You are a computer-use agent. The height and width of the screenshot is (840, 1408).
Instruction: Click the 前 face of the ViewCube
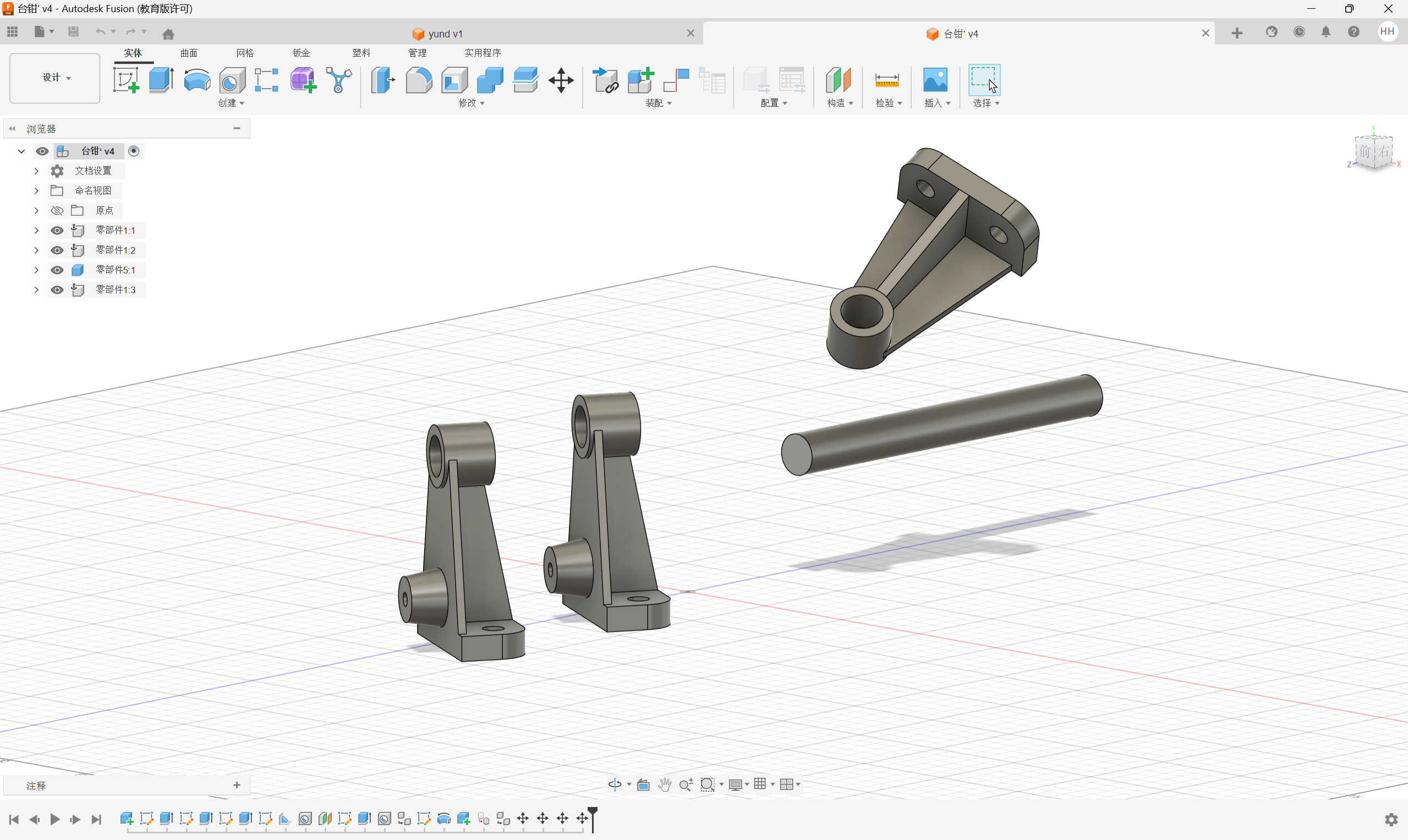pyautogui.click(x=1365, y=152)
